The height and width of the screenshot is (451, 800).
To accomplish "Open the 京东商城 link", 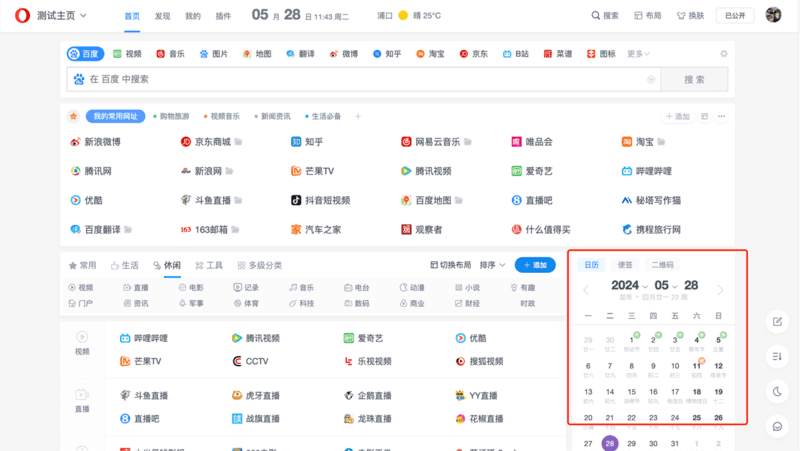I will click(x=206, y=142).
